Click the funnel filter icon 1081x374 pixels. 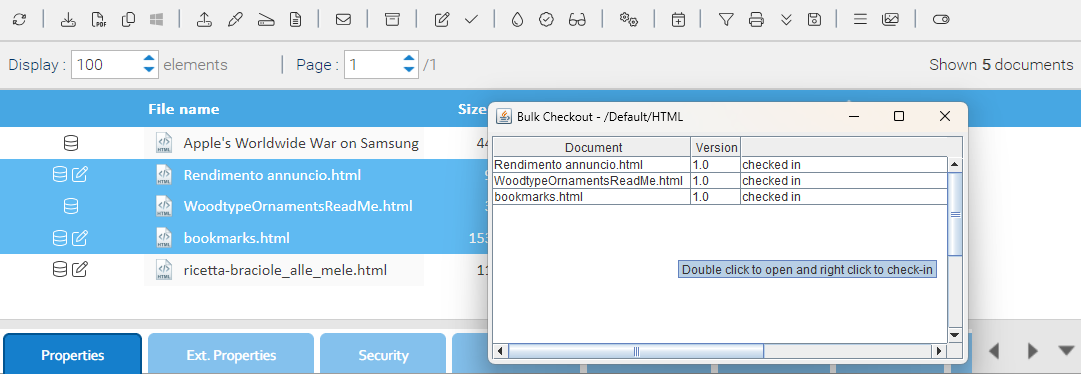[726, 20]
